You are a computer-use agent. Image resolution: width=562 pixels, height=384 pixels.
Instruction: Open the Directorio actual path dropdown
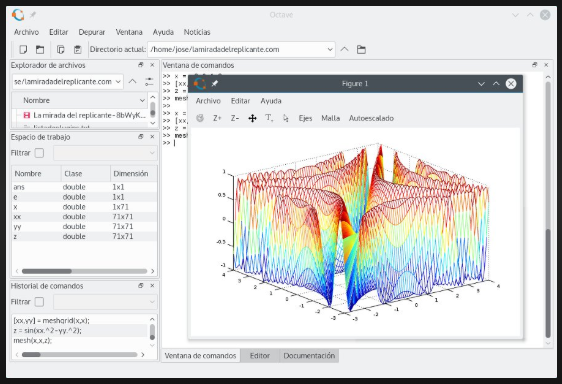[x=330, y=49]
